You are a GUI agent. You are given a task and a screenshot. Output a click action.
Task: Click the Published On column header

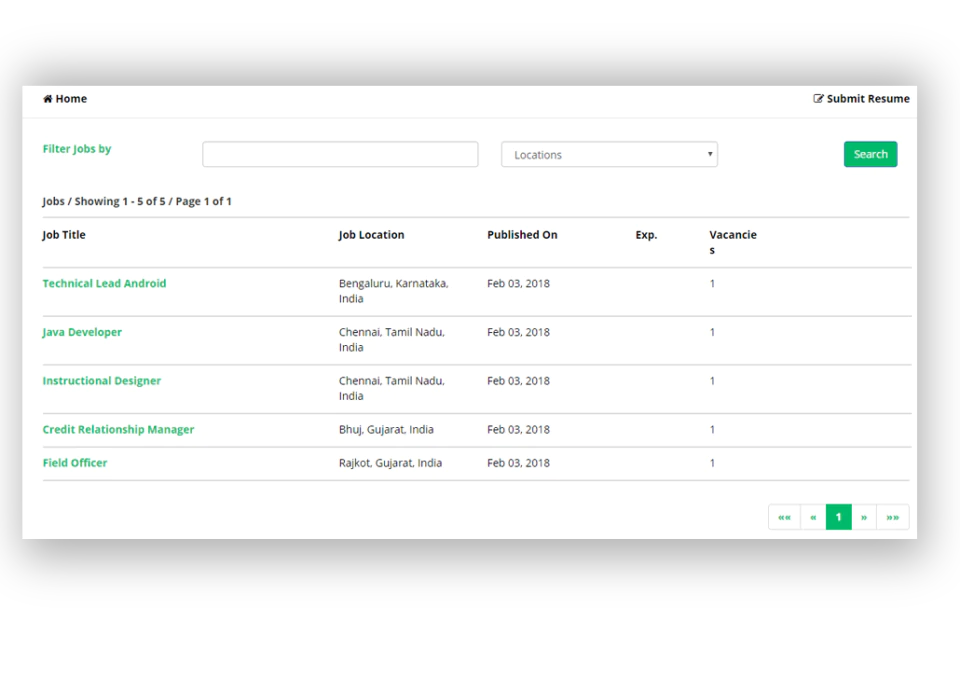(522, 235)
